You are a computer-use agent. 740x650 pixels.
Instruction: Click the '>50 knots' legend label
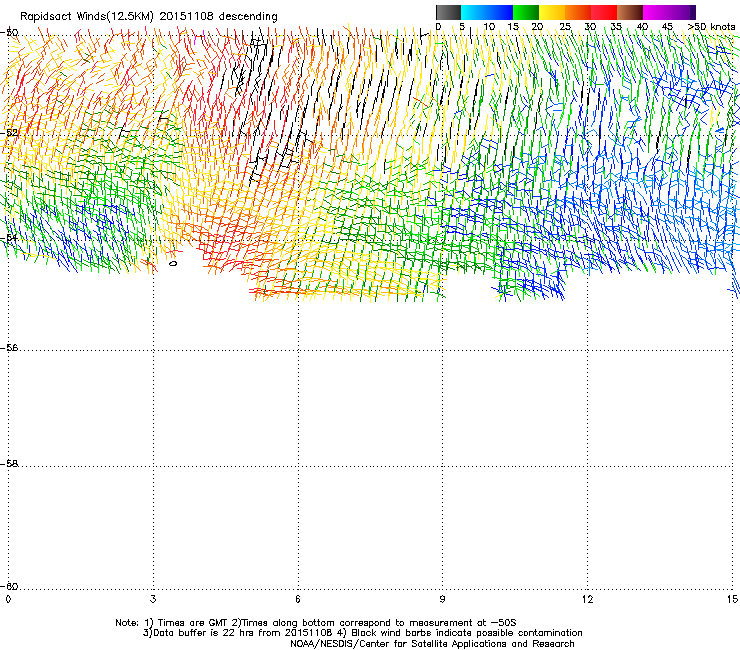pos(711,27)
